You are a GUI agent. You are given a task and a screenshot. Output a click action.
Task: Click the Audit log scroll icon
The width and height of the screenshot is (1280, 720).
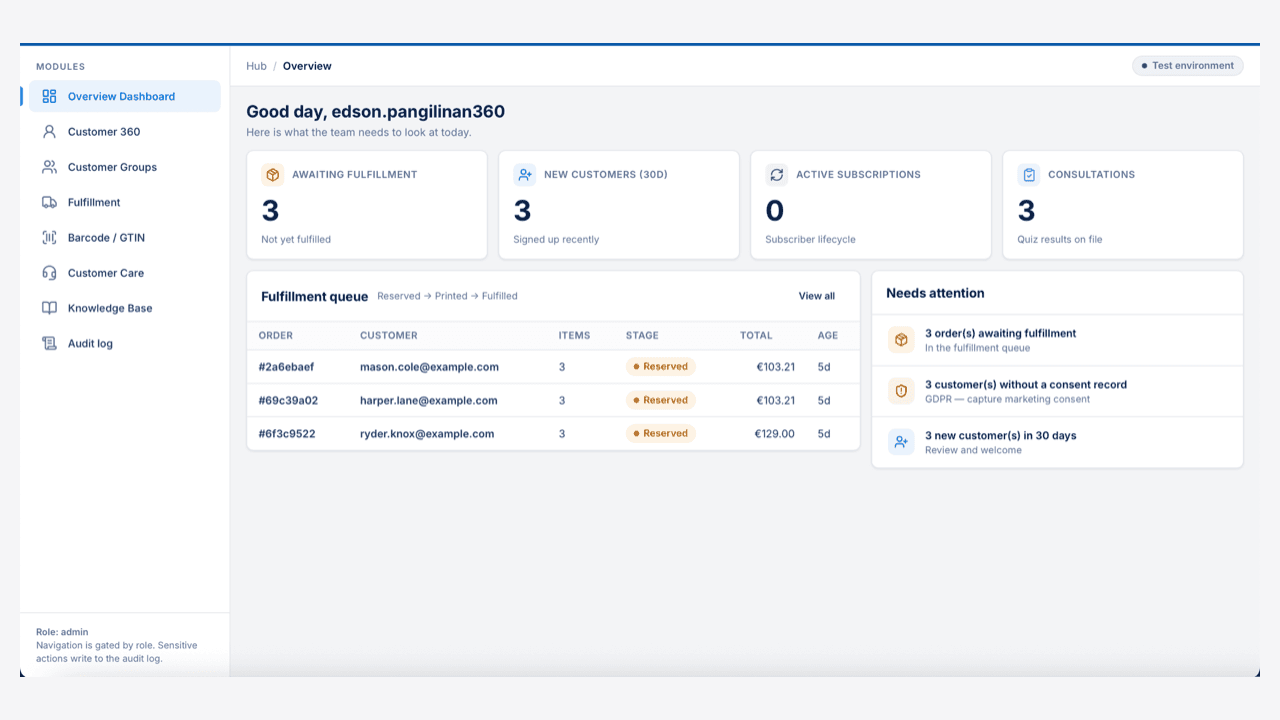tap(49, 343)
